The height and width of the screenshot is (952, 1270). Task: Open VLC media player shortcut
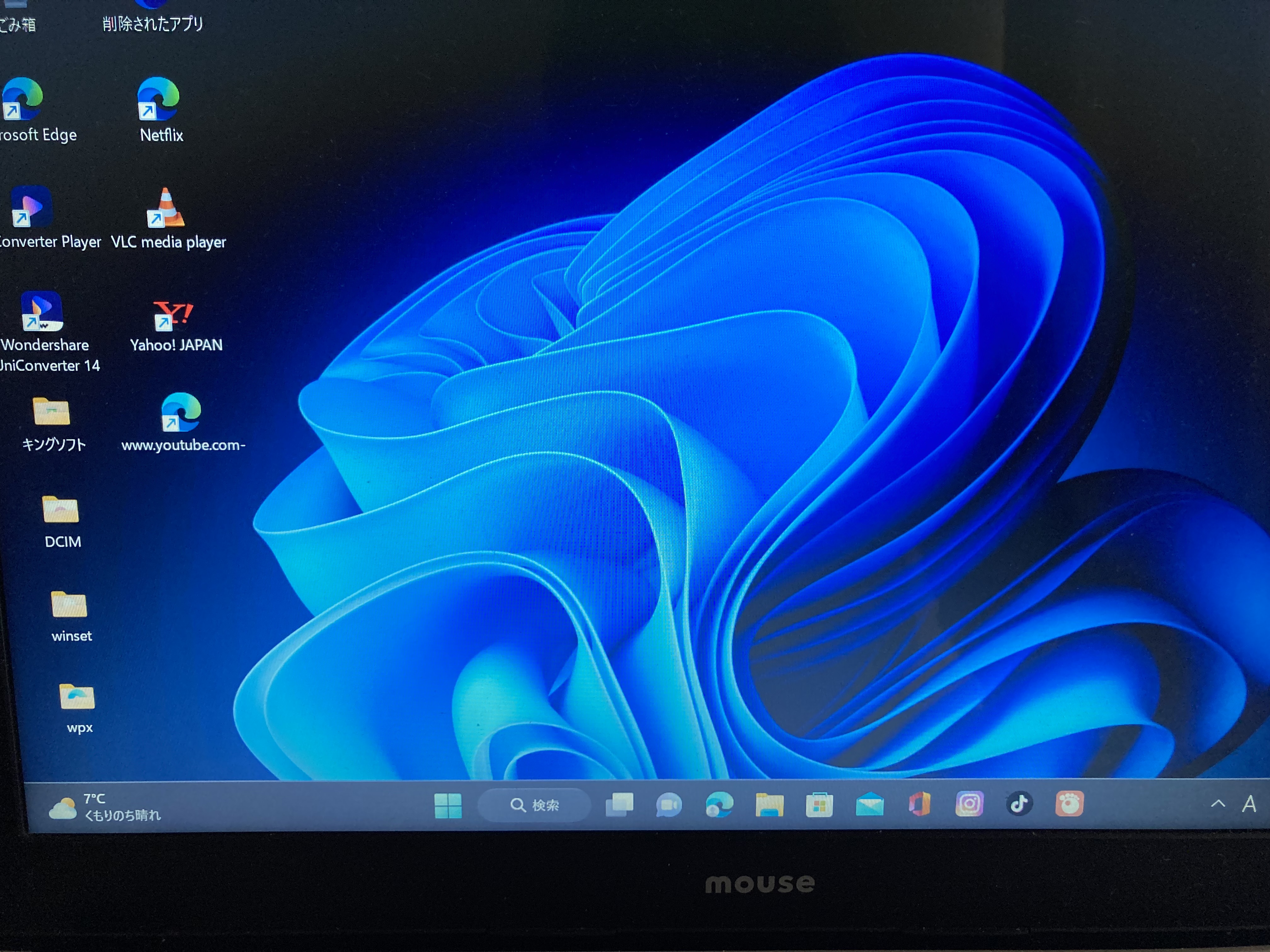point(168,218)
